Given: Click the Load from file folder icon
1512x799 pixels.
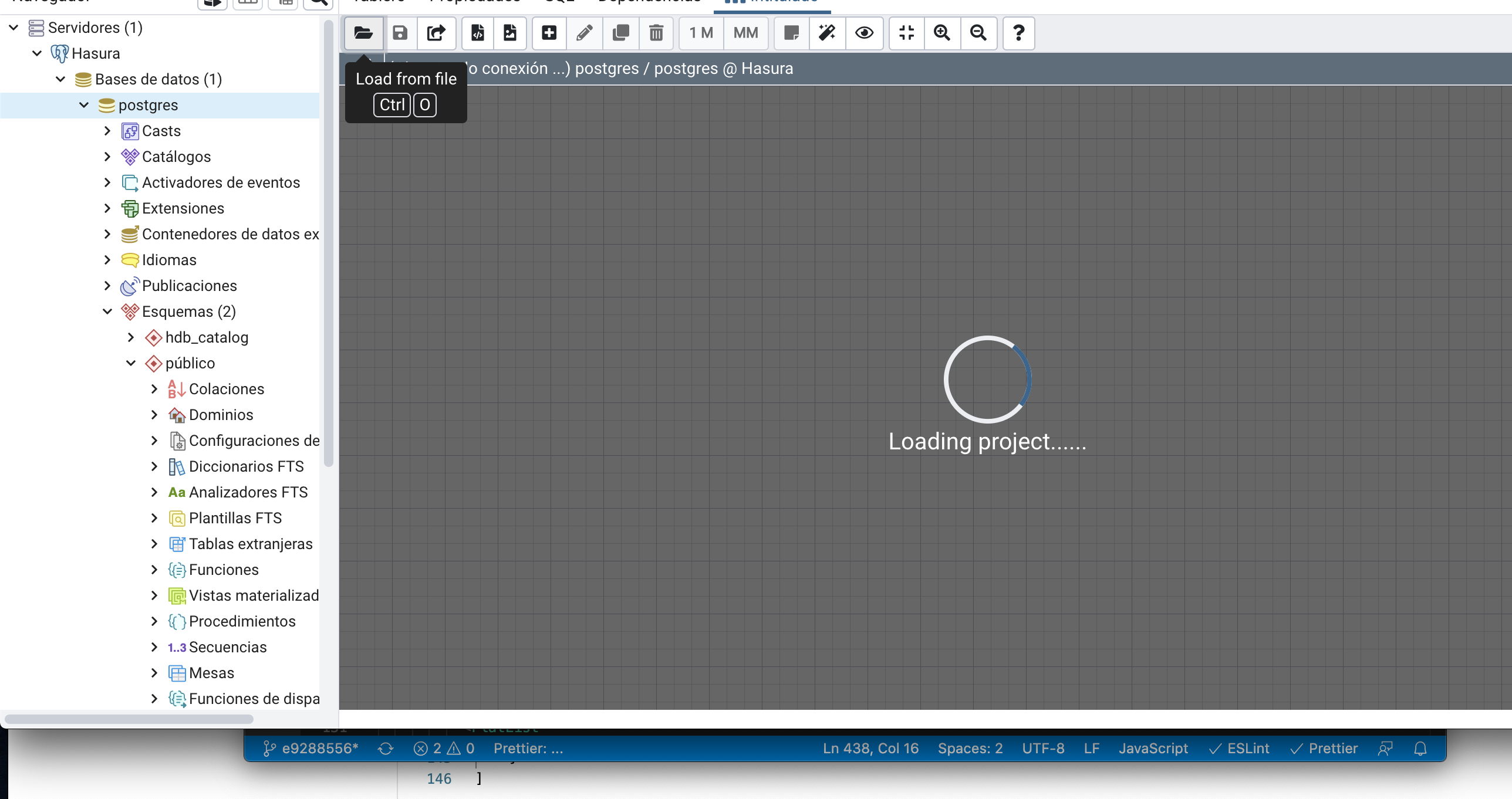Looking at the screenshot, I should [x=363, y=33].
